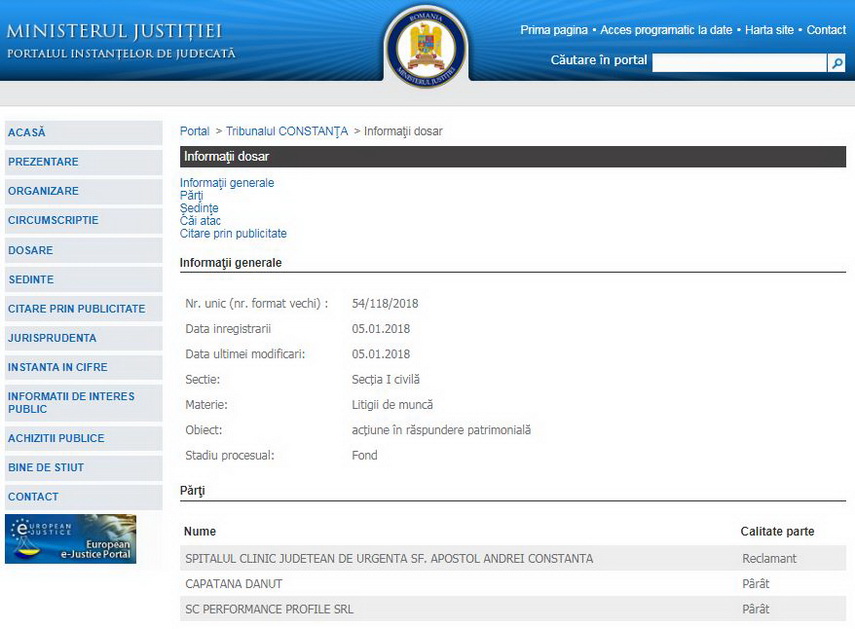Type in the Căutare în portal field

(739, 63)
